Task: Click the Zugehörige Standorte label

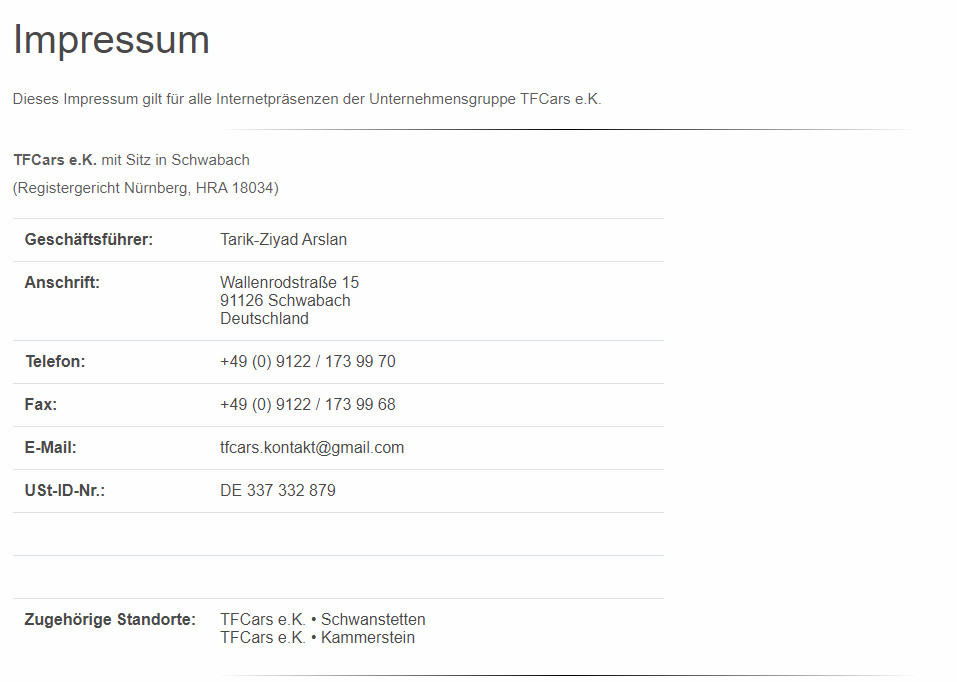Action: pos(110,620)
